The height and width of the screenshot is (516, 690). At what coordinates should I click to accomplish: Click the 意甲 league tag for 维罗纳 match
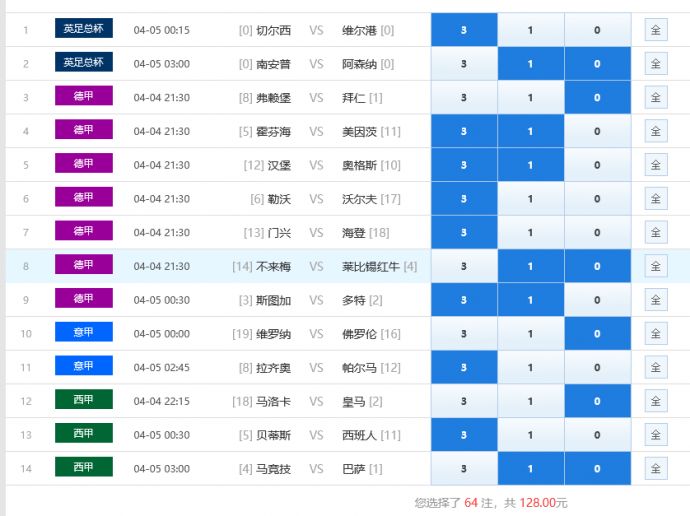84,332
